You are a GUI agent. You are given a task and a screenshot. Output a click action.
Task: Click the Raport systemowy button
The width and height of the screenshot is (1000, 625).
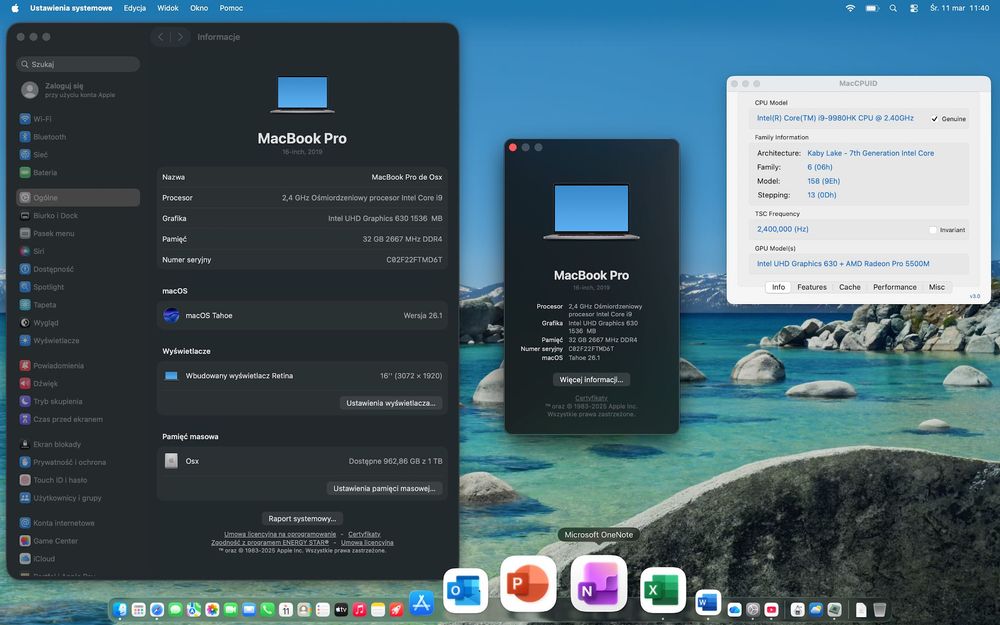(302, 518)
